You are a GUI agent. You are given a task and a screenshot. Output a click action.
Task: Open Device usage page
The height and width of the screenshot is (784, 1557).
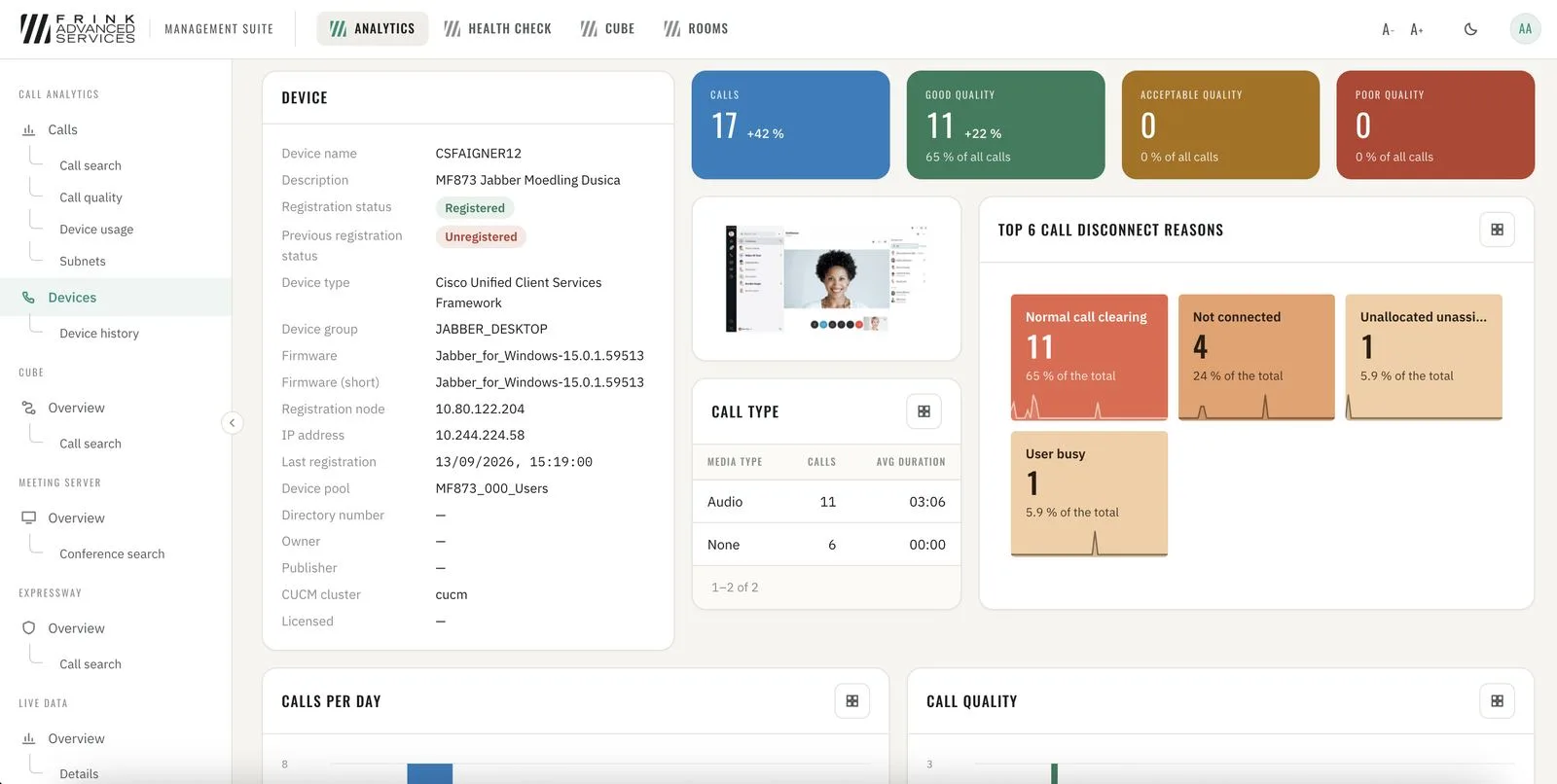96,230
